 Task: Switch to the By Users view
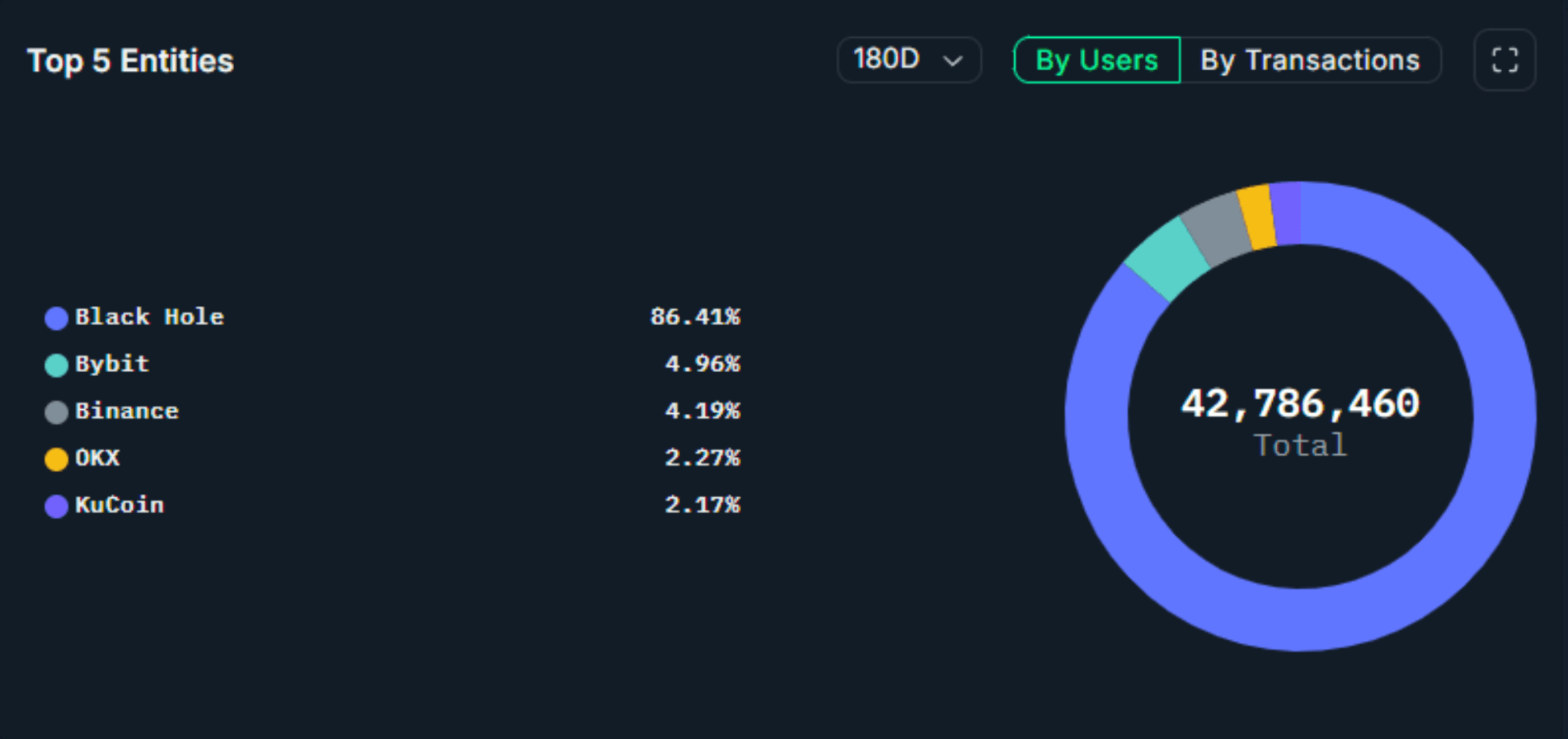tap(1096, 60)
